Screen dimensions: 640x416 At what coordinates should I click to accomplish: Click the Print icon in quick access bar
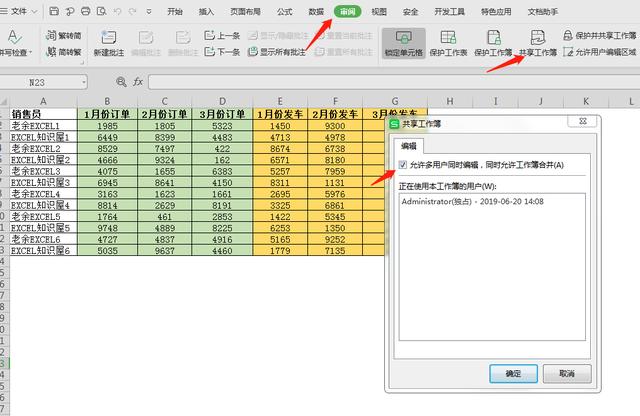coord(85,11)
